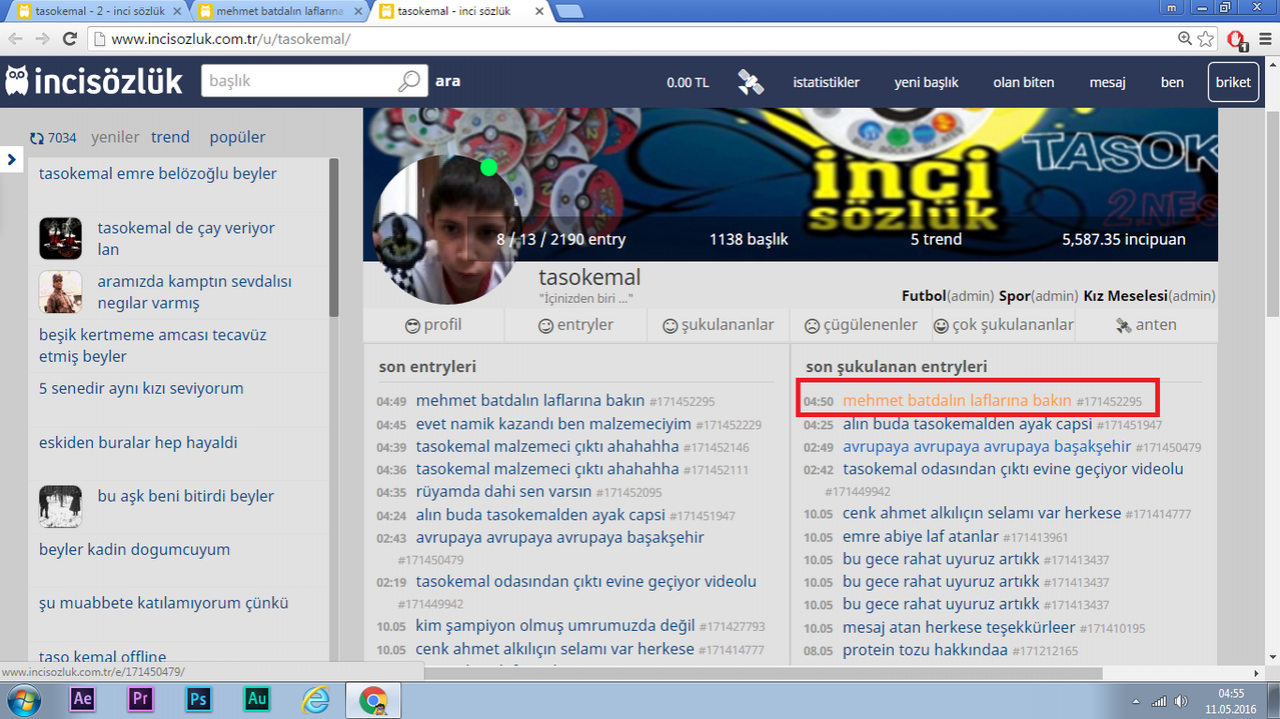1280x719 pixels.
Task: Open mesaj in the top menu
Action: click(x=1107, y=82)
